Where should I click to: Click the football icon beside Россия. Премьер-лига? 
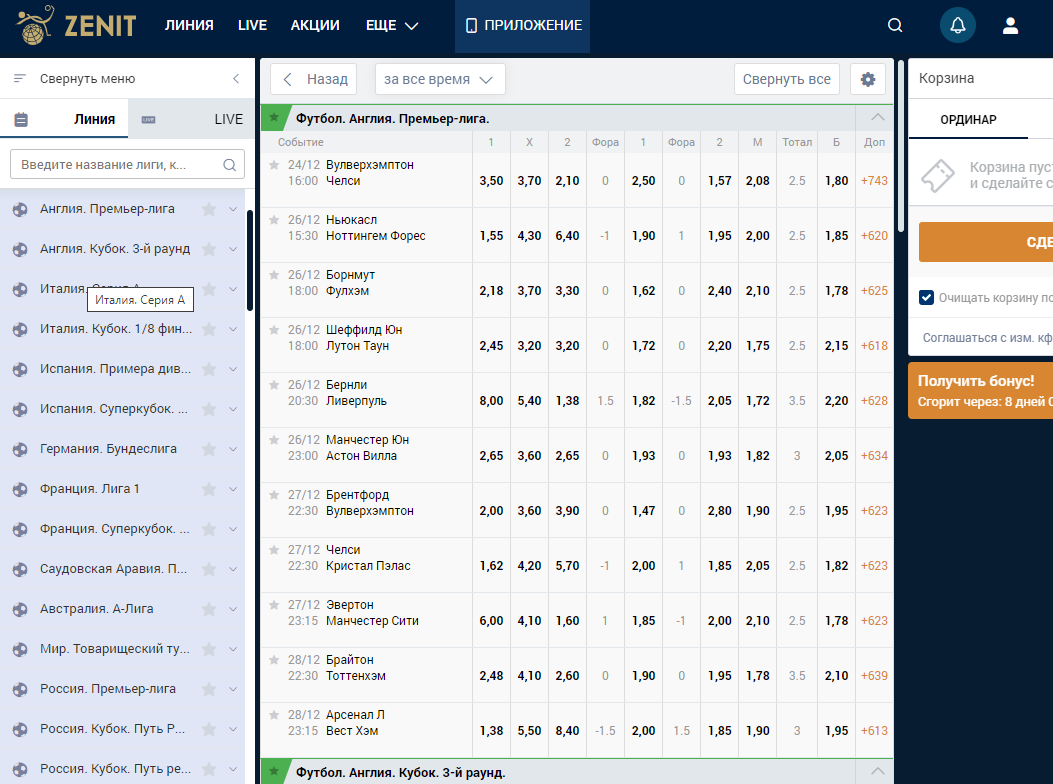[20, 689]
